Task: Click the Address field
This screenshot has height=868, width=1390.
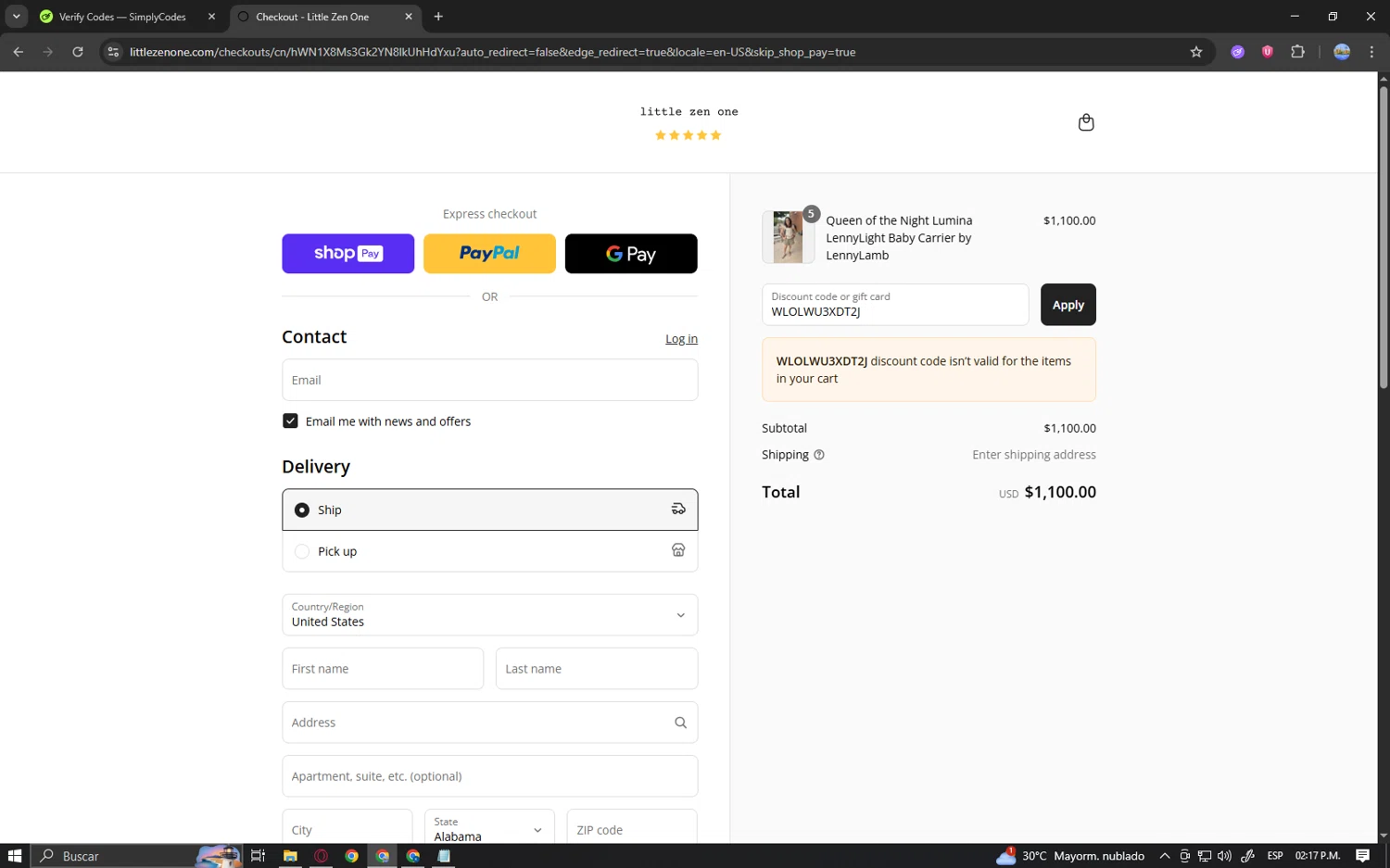Action: [489, 723]
